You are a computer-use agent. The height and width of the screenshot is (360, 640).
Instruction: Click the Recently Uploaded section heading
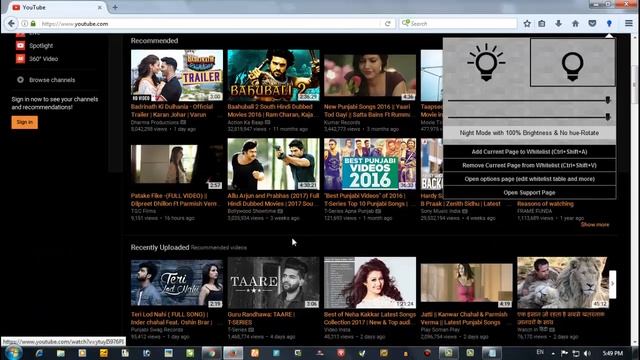160,247
